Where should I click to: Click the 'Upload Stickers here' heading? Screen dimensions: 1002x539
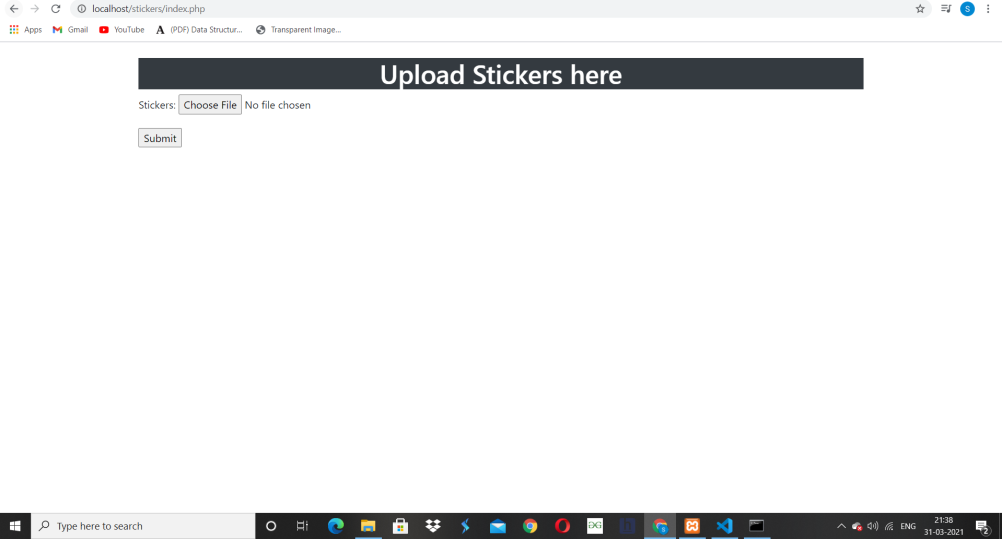500,75
